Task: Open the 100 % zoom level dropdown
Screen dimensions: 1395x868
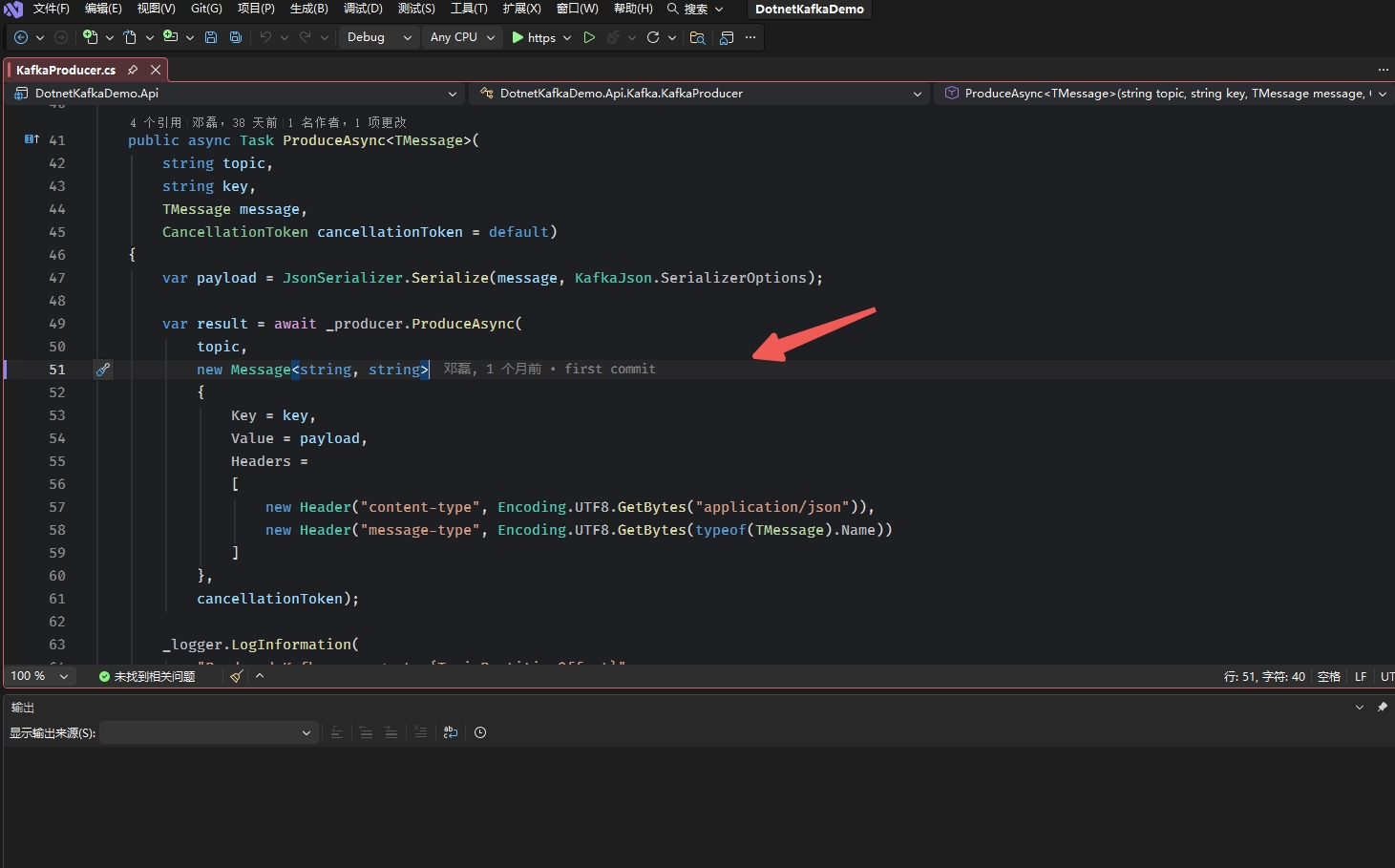Action: pyautogui.click(x=39, y=676)
